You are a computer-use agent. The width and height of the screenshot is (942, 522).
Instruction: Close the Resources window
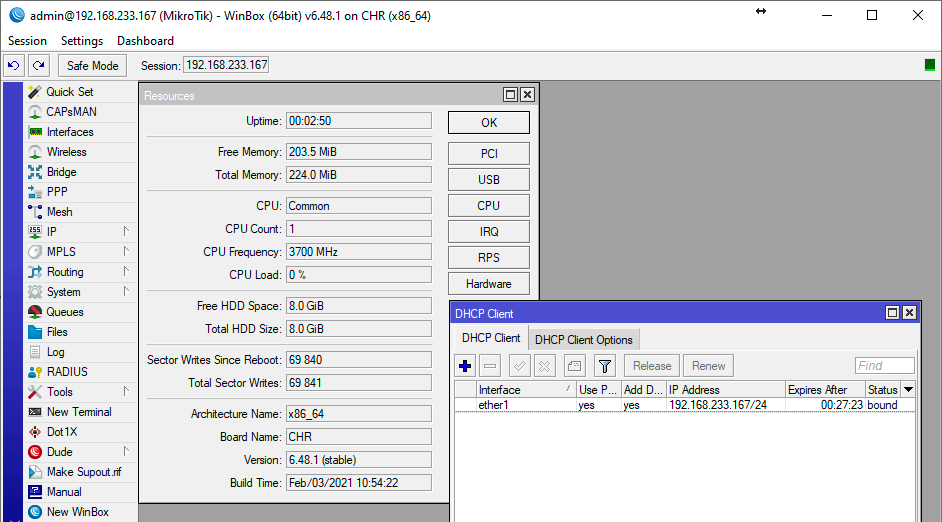[x=527, y=94]
